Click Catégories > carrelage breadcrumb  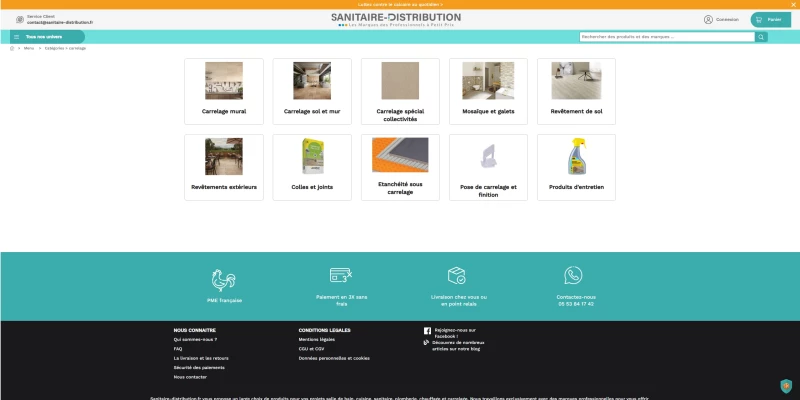click(x=65, y=48)
